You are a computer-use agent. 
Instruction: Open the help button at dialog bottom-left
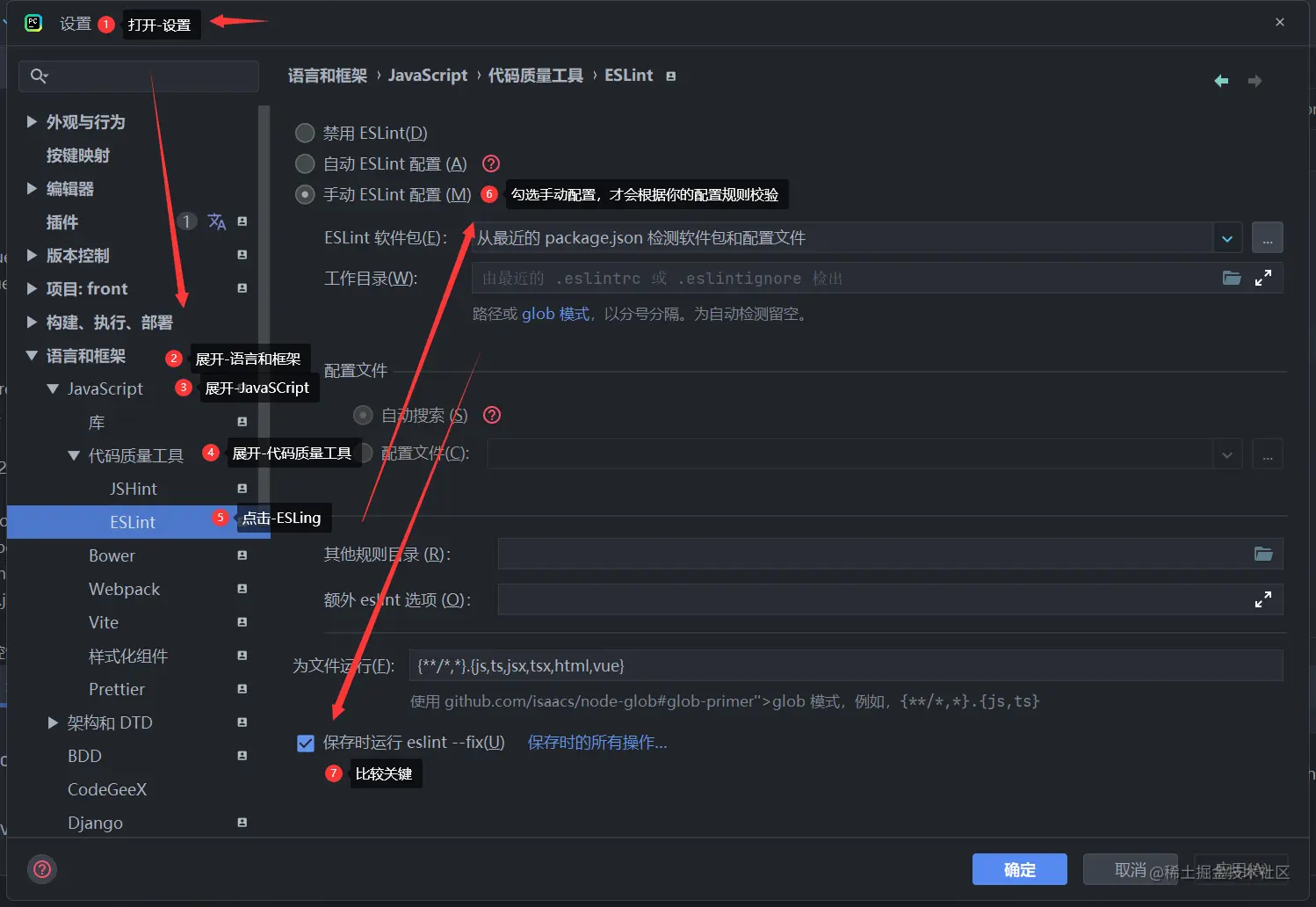click(x=42, y=869)
